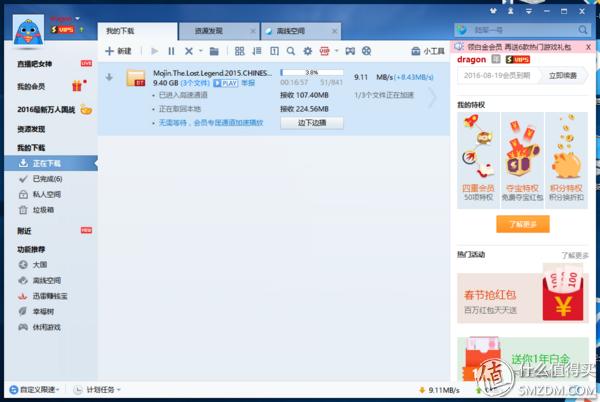
Task: Click the delete X icon in toolbar
Action: click(x=187, y=51)
